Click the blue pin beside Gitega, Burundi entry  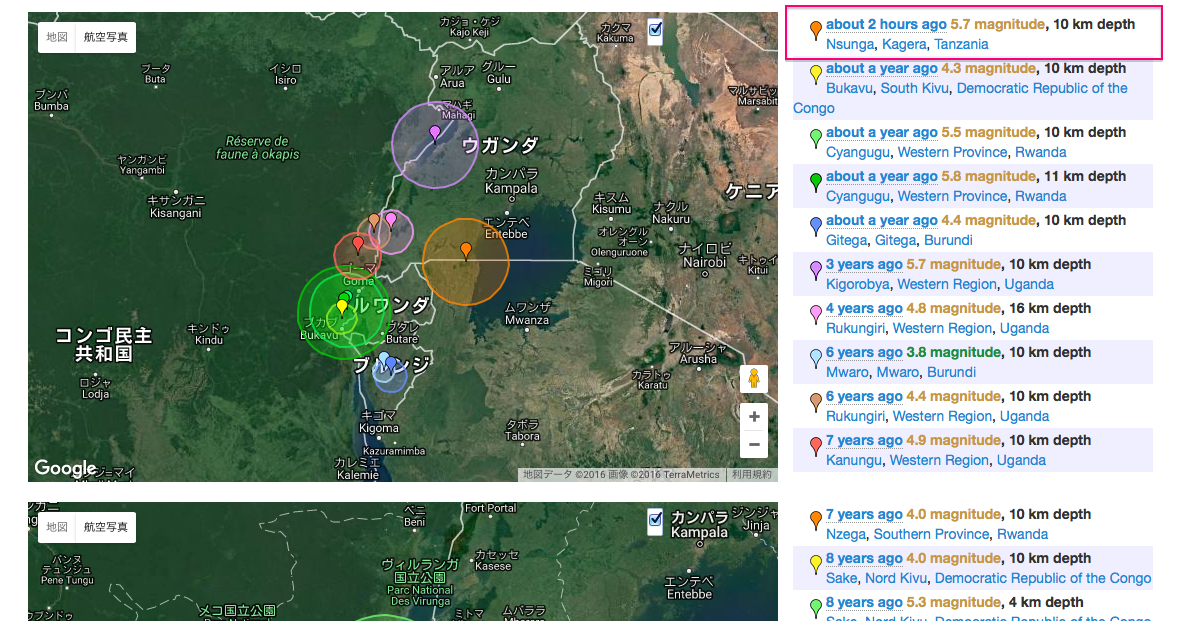click(816, 226)
